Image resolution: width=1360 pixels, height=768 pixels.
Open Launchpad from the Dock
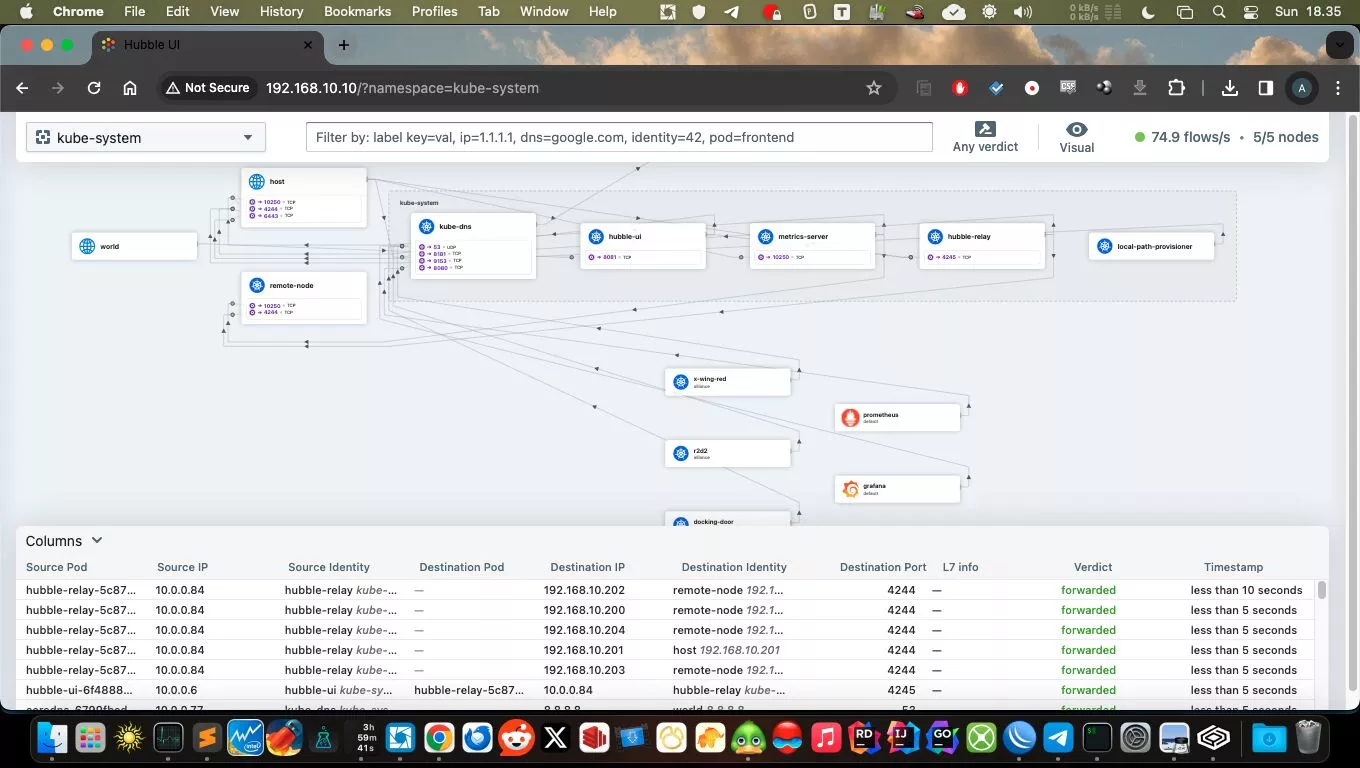click(x=90, y=739)
